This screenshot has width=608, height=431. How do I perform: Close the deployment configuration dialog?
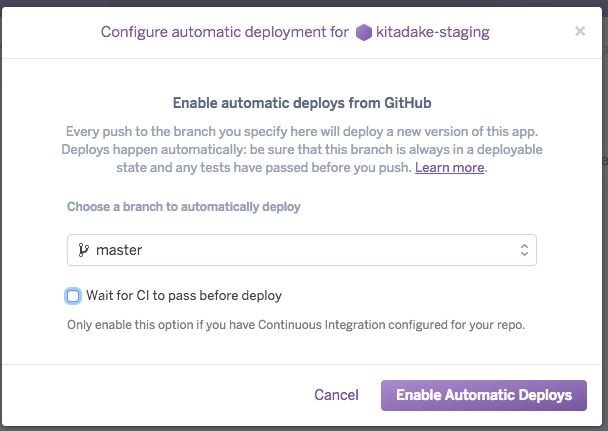580,31
